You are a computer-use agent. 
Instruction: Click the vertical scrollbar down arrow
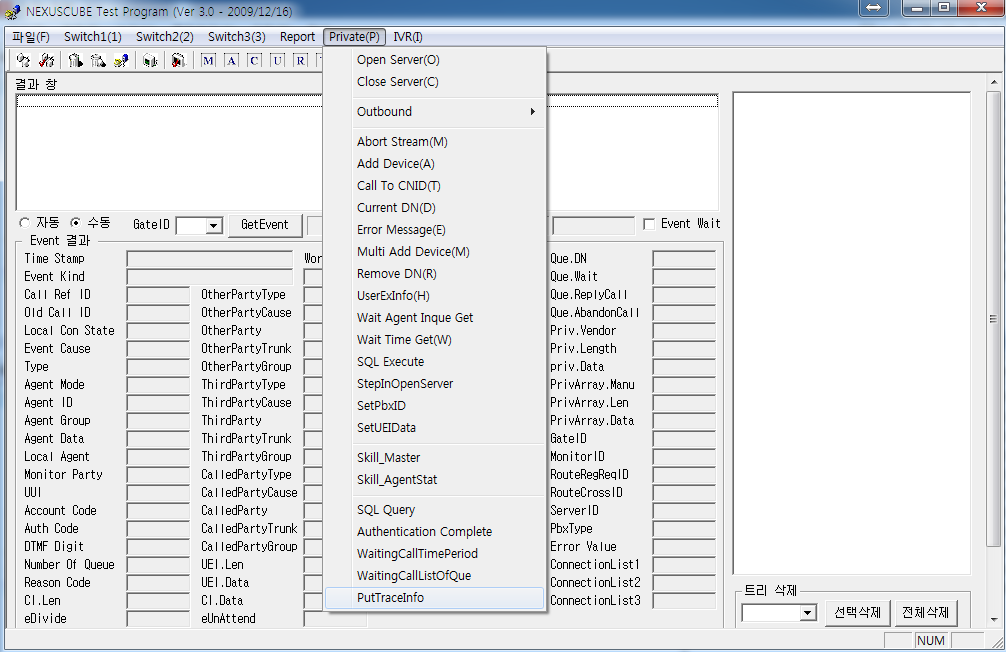[x=993, y=619]
